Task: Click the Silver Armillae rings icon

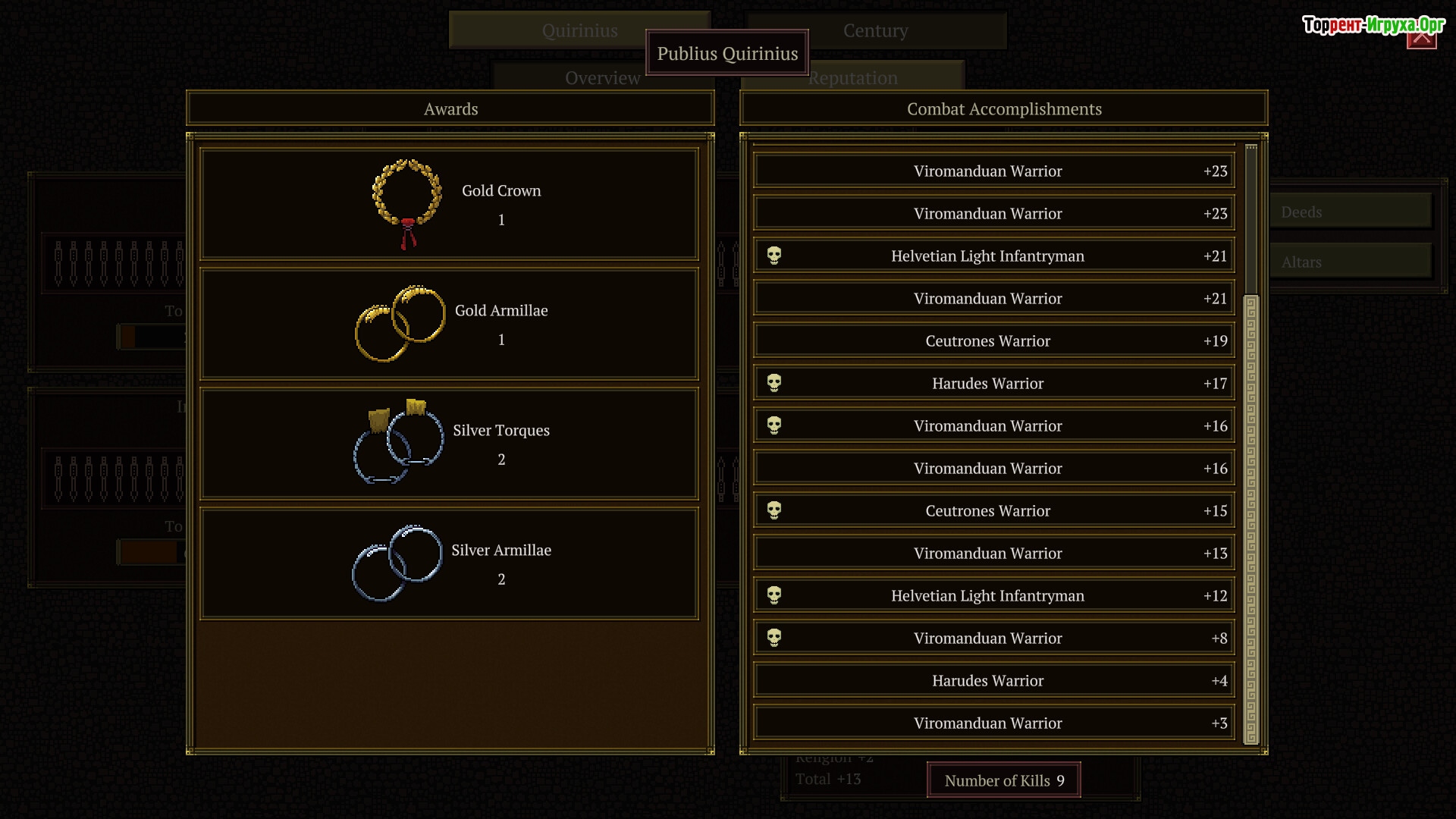Action: point(397,563)
